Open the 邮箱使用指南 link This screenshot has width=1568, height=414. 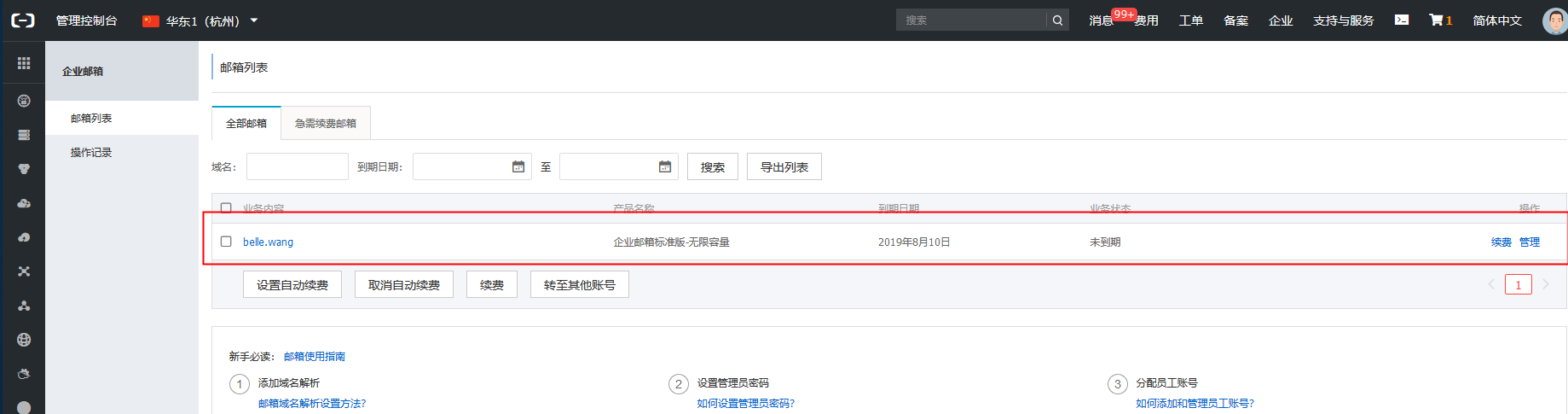coord(315,357)
